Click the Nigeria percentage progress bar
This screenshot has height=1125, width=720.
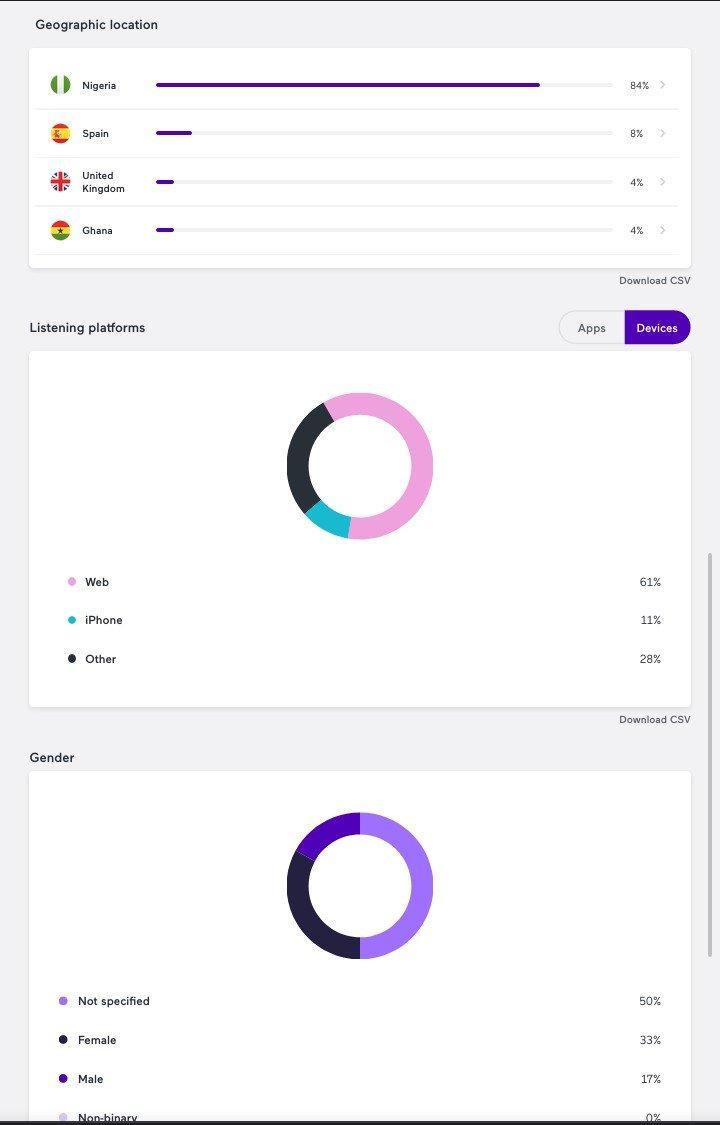click(384, 85)
